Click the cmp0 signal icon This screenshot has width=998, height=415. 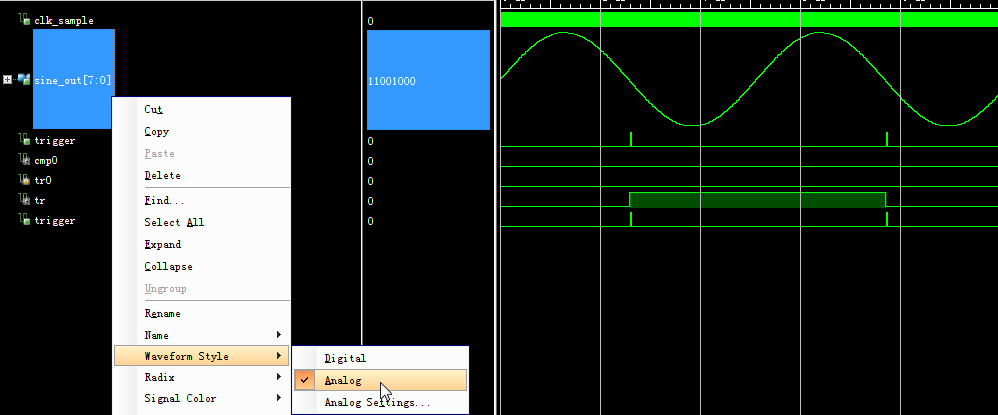25,160
